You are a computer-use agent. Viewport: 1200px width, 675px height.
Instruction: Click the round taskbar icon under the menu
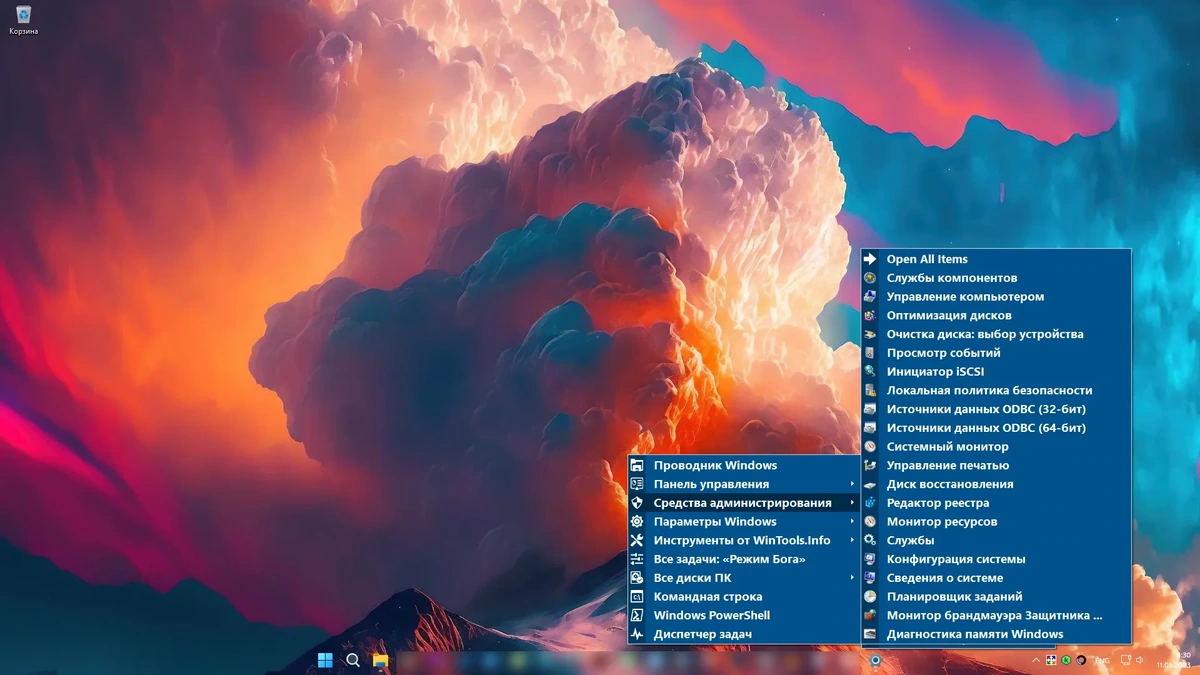(x=875, y=660)
